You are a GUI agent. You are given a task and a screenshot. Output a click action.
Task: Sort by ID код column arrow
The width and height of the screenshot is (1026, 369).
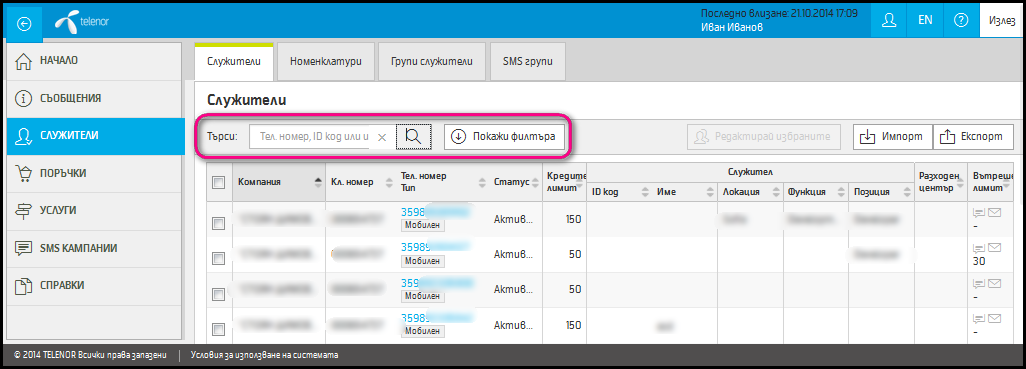[x=645, y=192]
